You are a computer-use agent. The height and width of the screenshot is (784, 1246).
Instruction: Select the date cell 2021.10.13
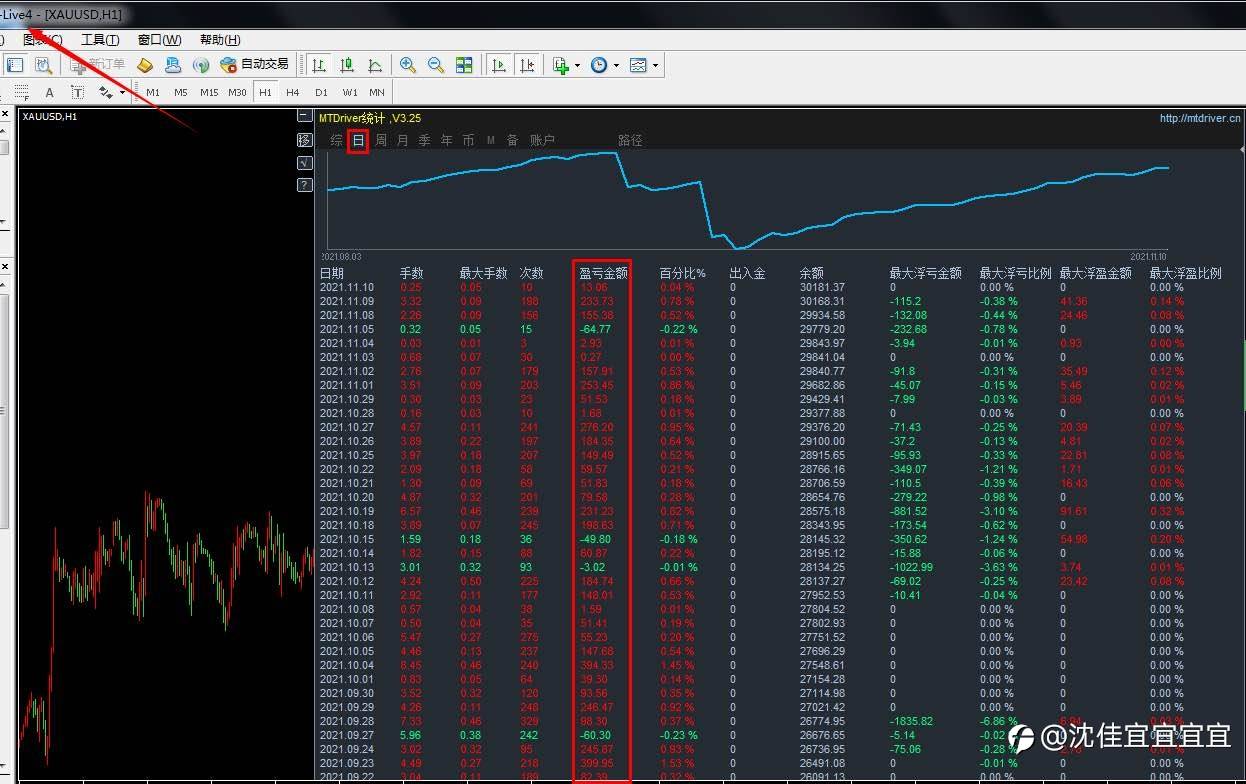pos(347,567)
